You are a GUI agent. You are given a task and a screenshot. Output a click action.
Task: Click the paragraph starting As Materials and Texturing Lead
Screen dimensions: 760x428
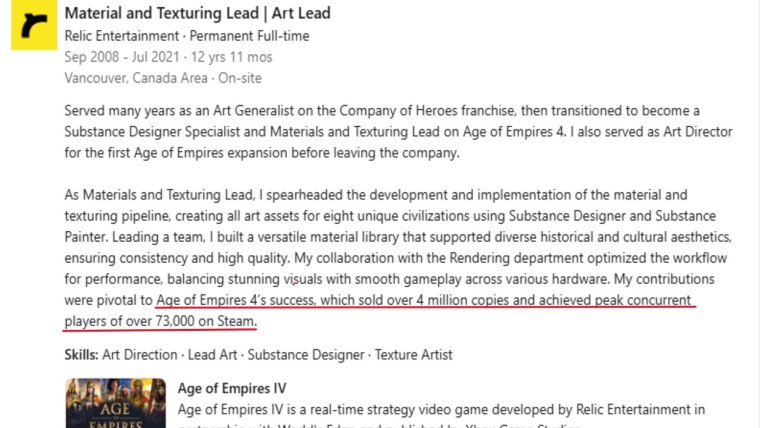pos(398,258)
